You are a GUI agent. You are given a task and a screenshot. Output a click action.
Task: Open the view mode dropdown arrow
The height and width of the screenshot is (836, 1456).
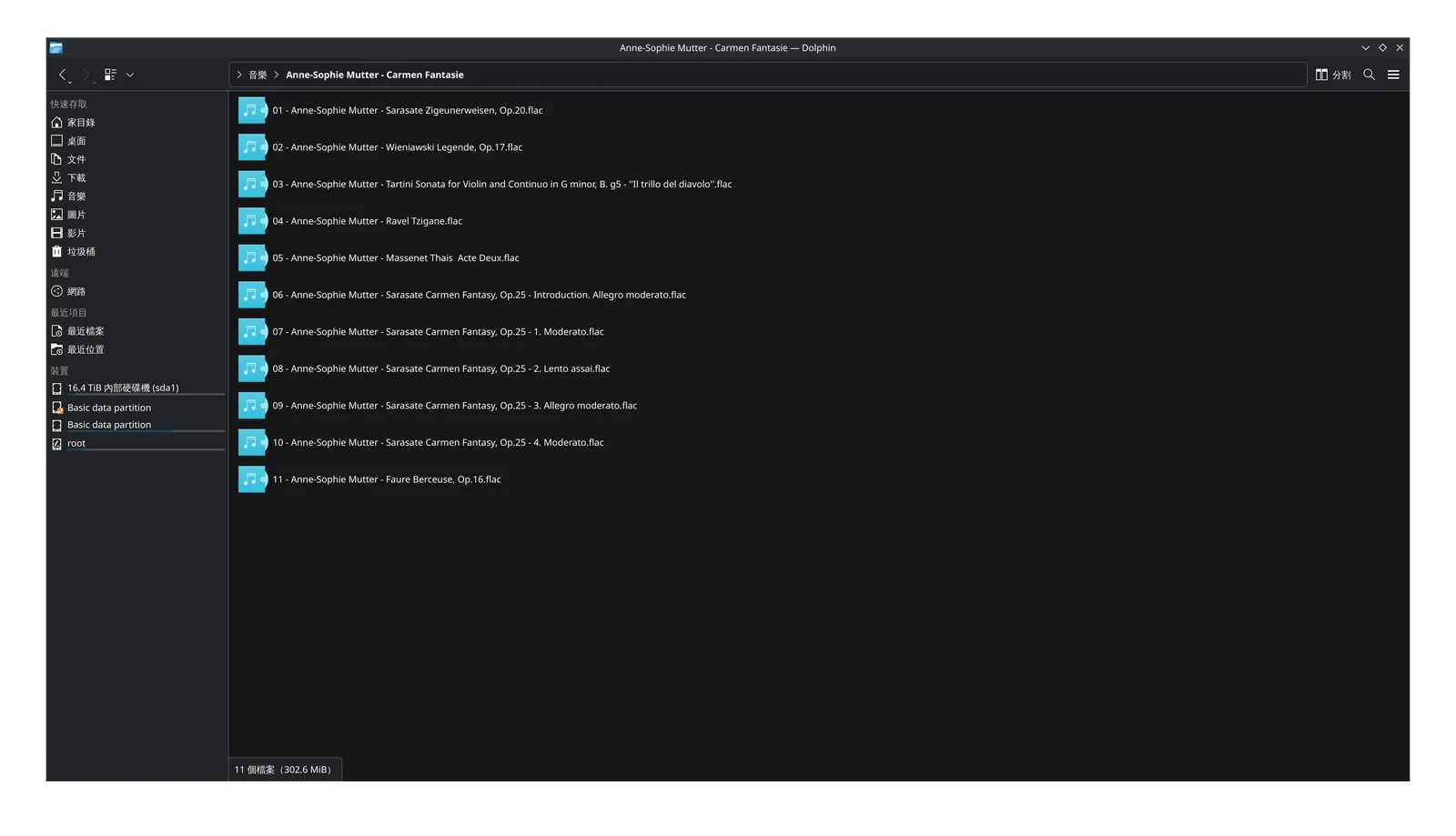click(x=130, y=75)
